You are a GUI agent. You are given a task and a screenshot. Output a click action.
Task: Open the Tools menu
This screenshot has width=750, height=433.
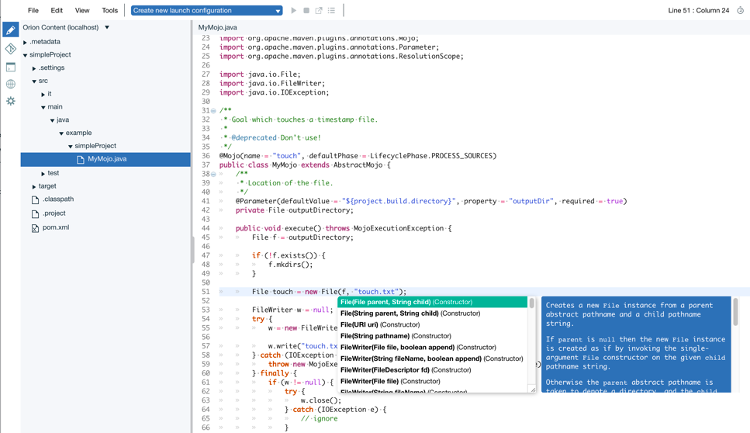pyautogui.click(x=109, y=10)
